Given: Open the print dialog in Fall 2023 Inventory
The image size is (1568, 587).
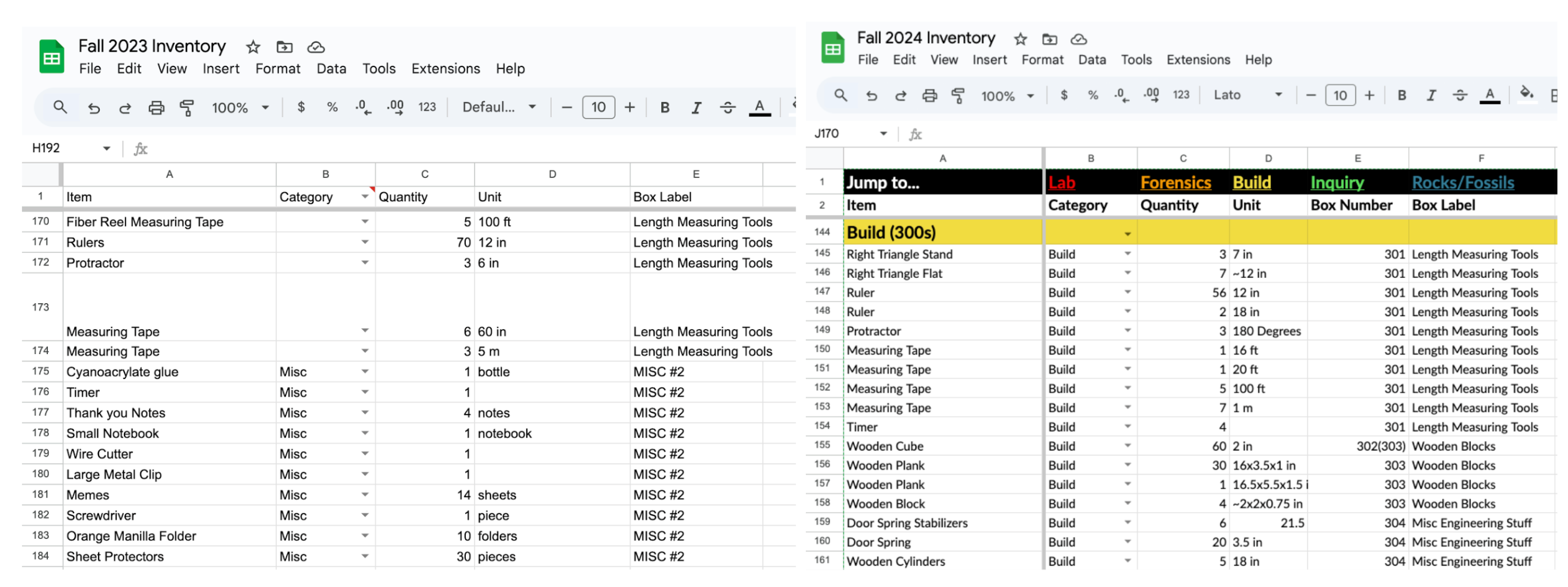Looking at the screenshot, I should pos(156,107).
